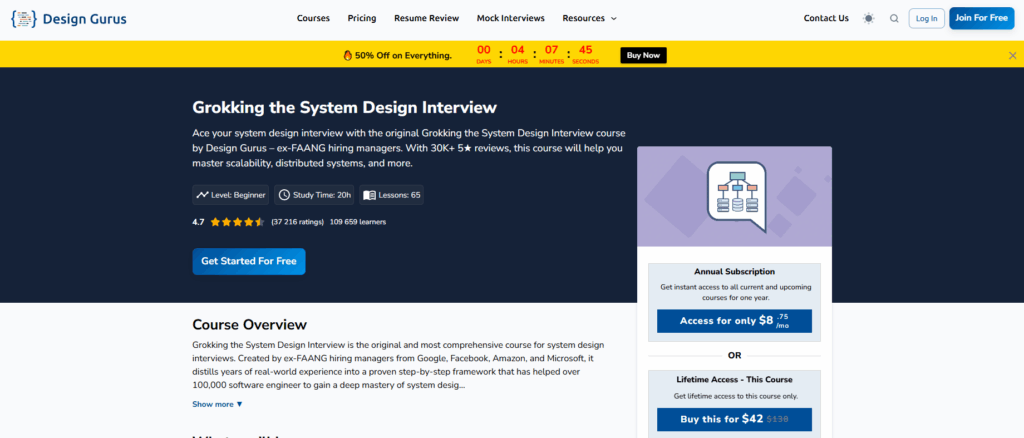The height and width of the screenshot is (438, 1024).
Task: Click the 4.7 rating score
Action: point(198,222)
